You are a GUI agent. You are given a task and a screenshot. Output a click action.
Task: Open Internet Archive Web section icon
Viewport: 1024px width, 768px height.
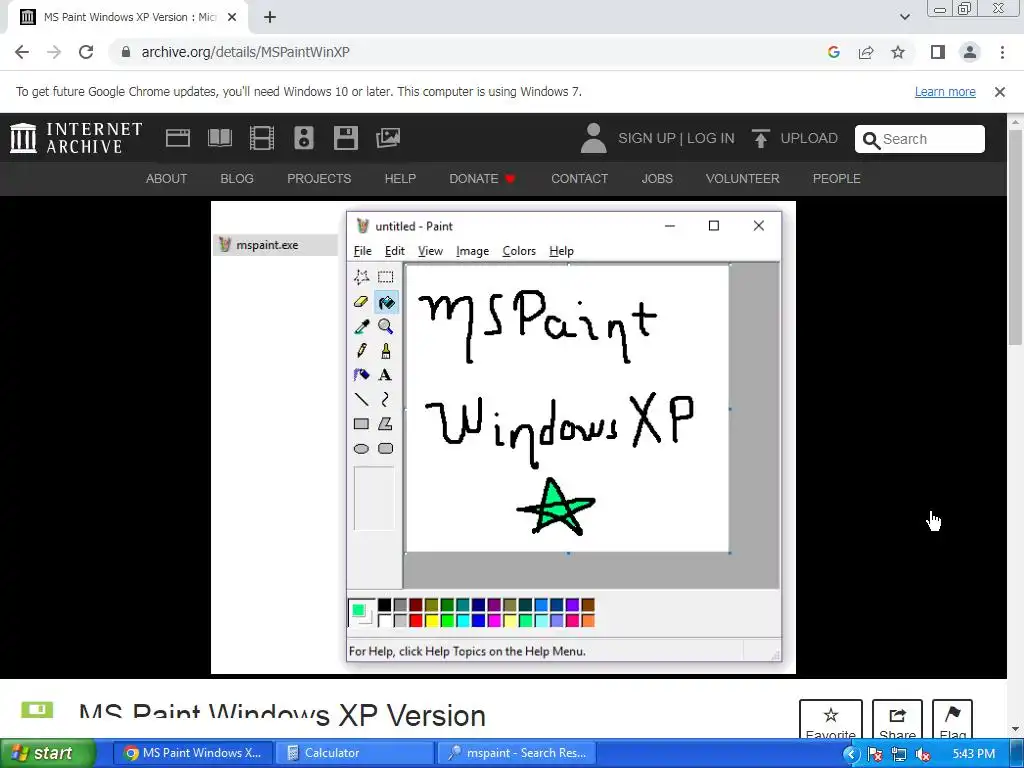click(x=178, y=138)
